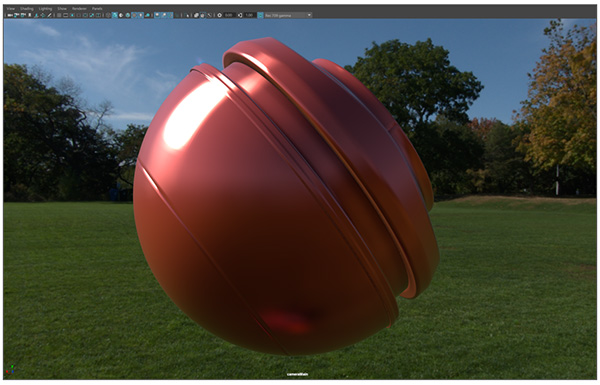Open the View menu

pyautogui.click(x=10, y=8)
